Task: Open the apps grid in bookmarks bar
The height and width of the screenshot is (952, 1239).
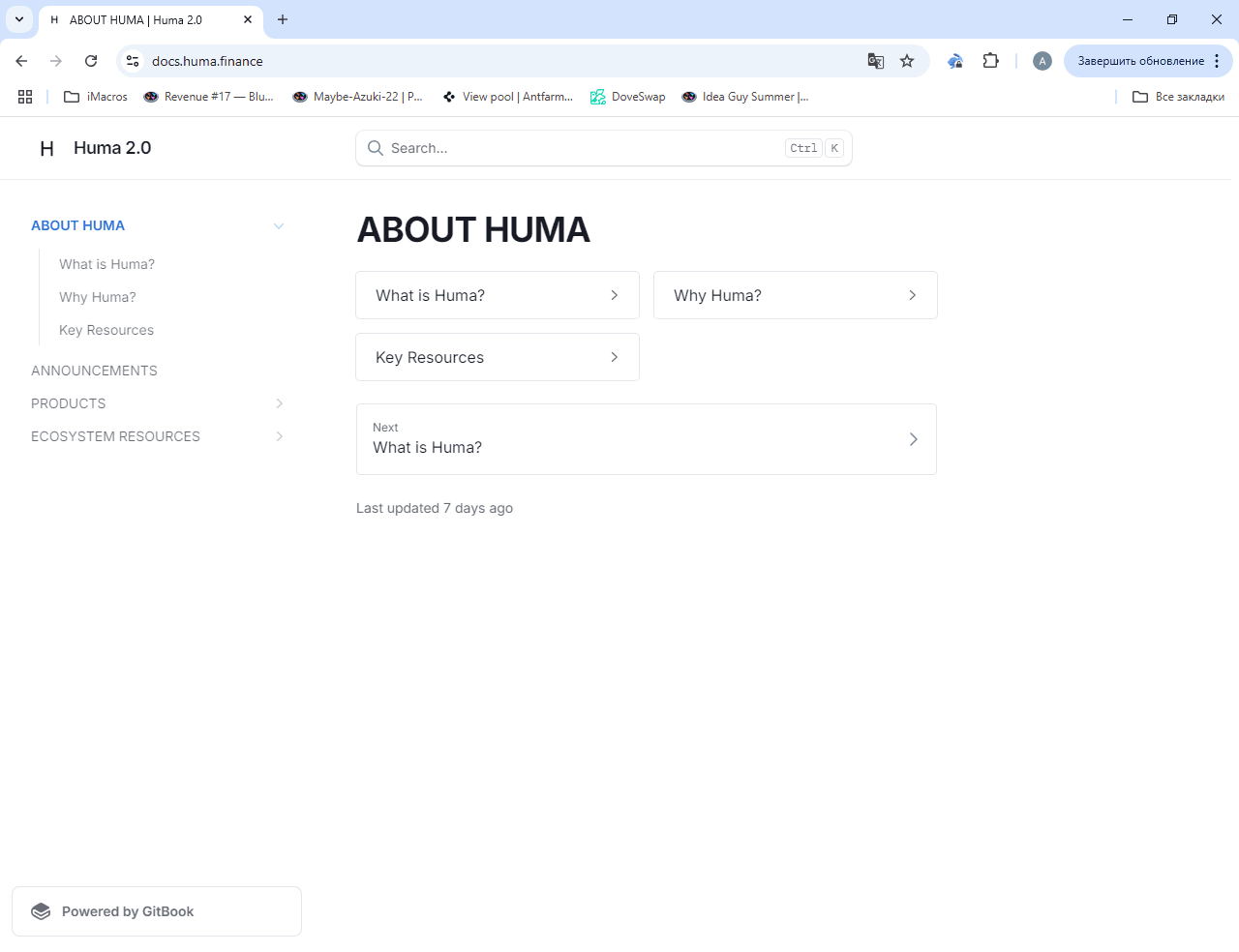Action: (25, 97)
